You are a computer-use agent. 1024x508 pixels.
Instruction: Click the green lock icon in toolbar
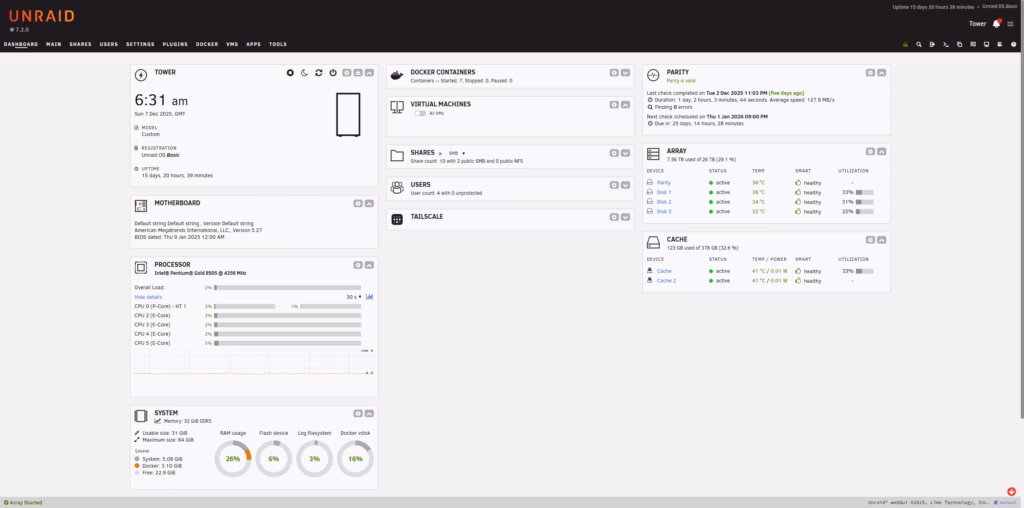click(x=905, y=44)
